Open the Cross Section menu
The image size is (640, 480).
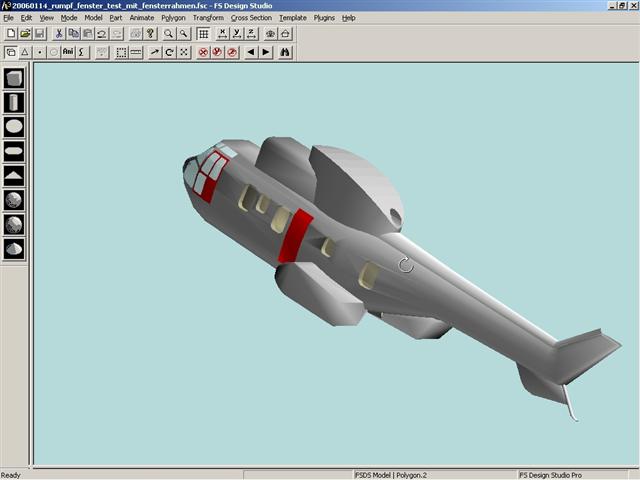[251, 18]
